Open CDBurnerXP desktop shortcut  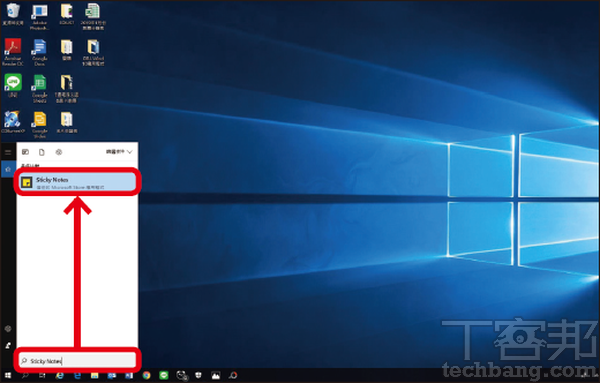tap(13, 122)
